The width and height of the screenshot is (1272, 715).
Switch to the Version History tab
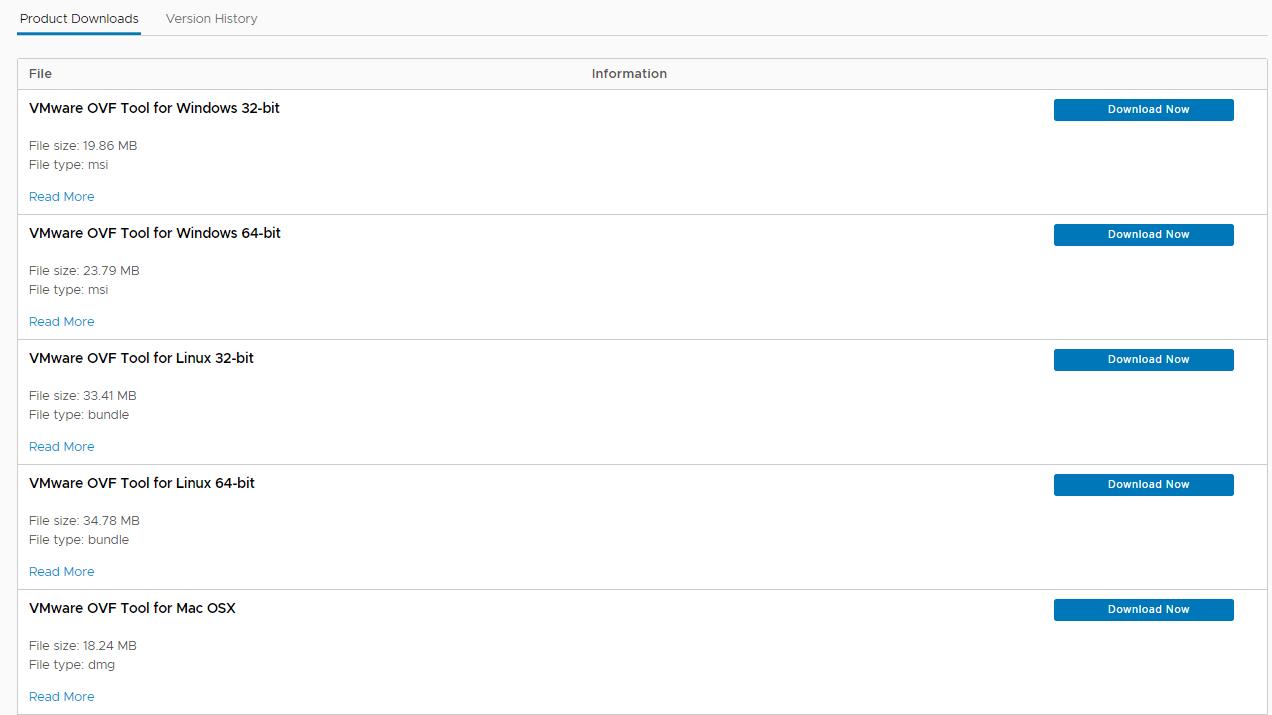(x=211, y=19)
